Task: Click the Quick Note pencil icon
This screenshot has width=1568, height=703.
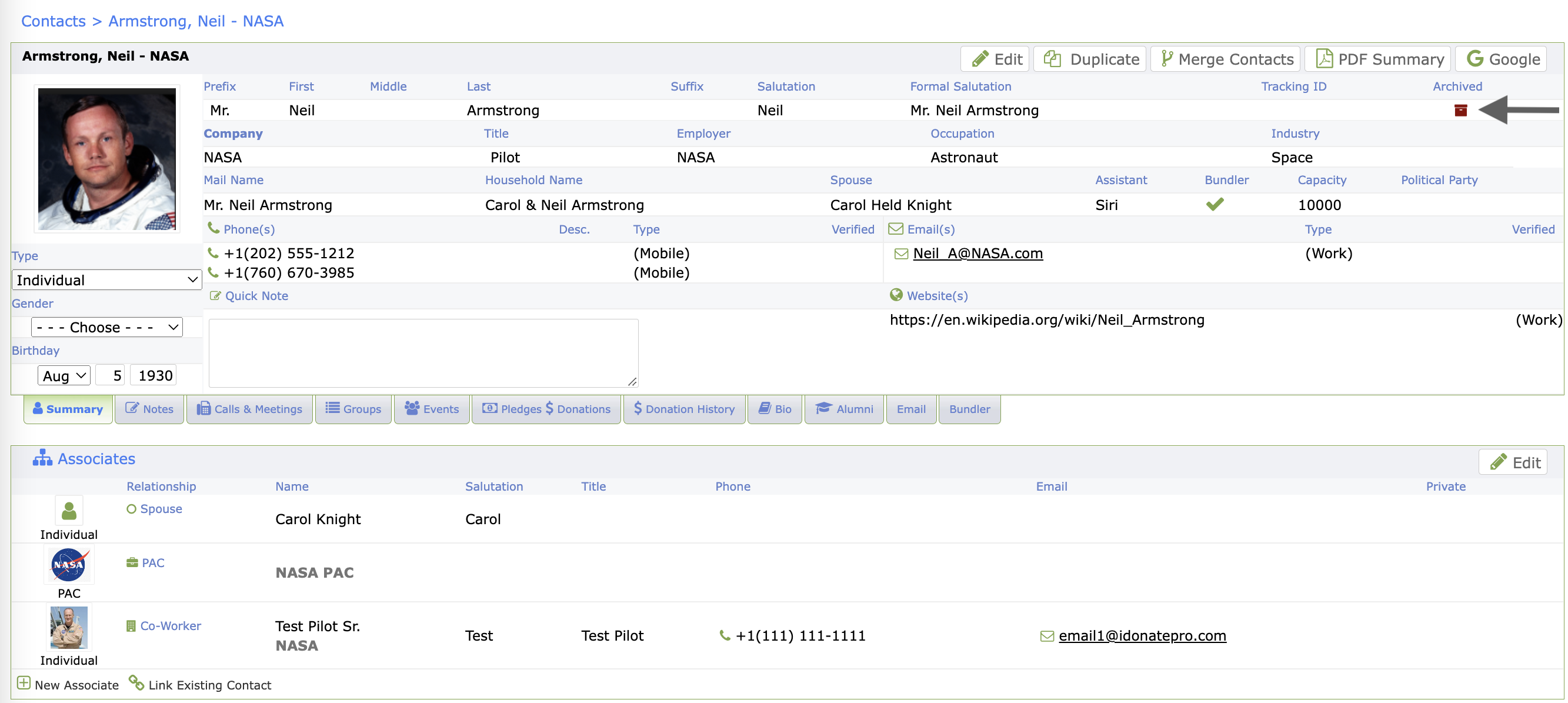Action: coord(215,296)
